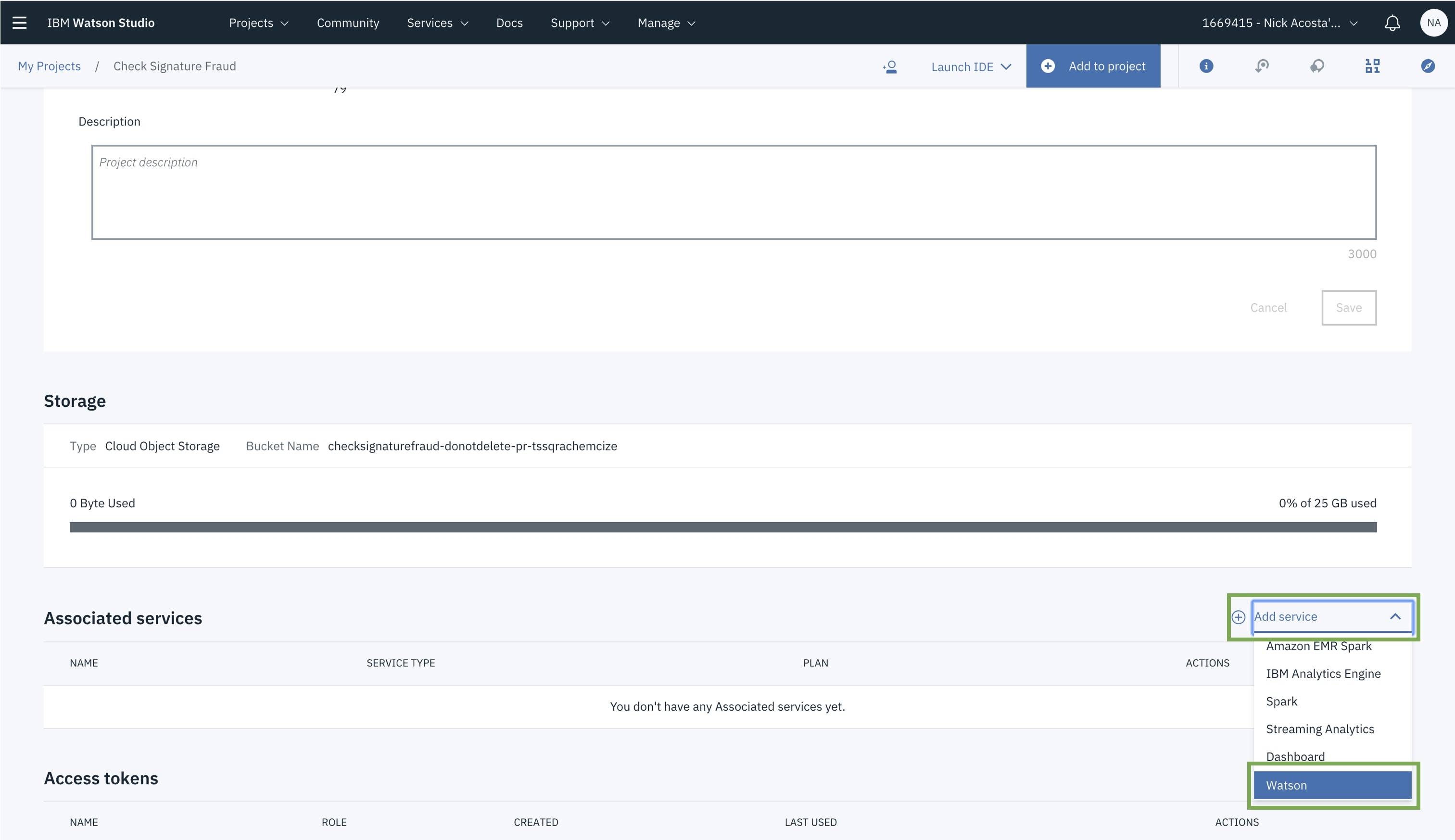
Task: Click the PLAN column header
Action: [815, 663]
